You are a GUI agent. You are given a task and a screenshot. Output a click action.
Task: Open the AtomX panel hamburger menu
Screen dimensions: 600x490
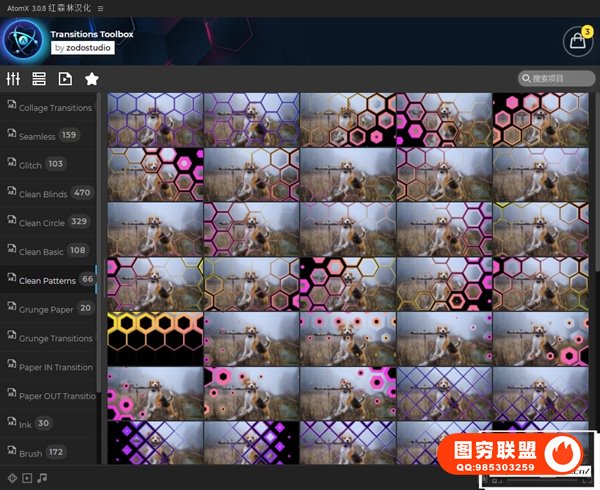tap(100, 8)
